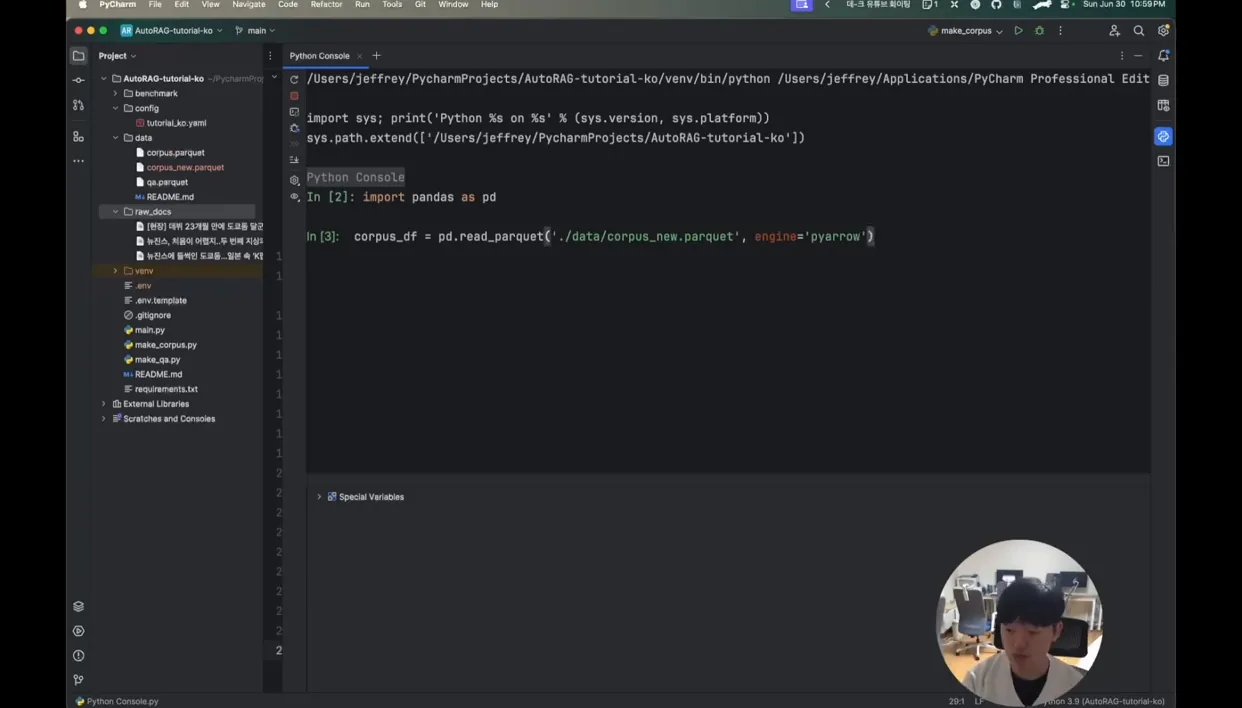Hide the console tool window
Viewport: 1242px width, 708px height.
pos(1138,56)
